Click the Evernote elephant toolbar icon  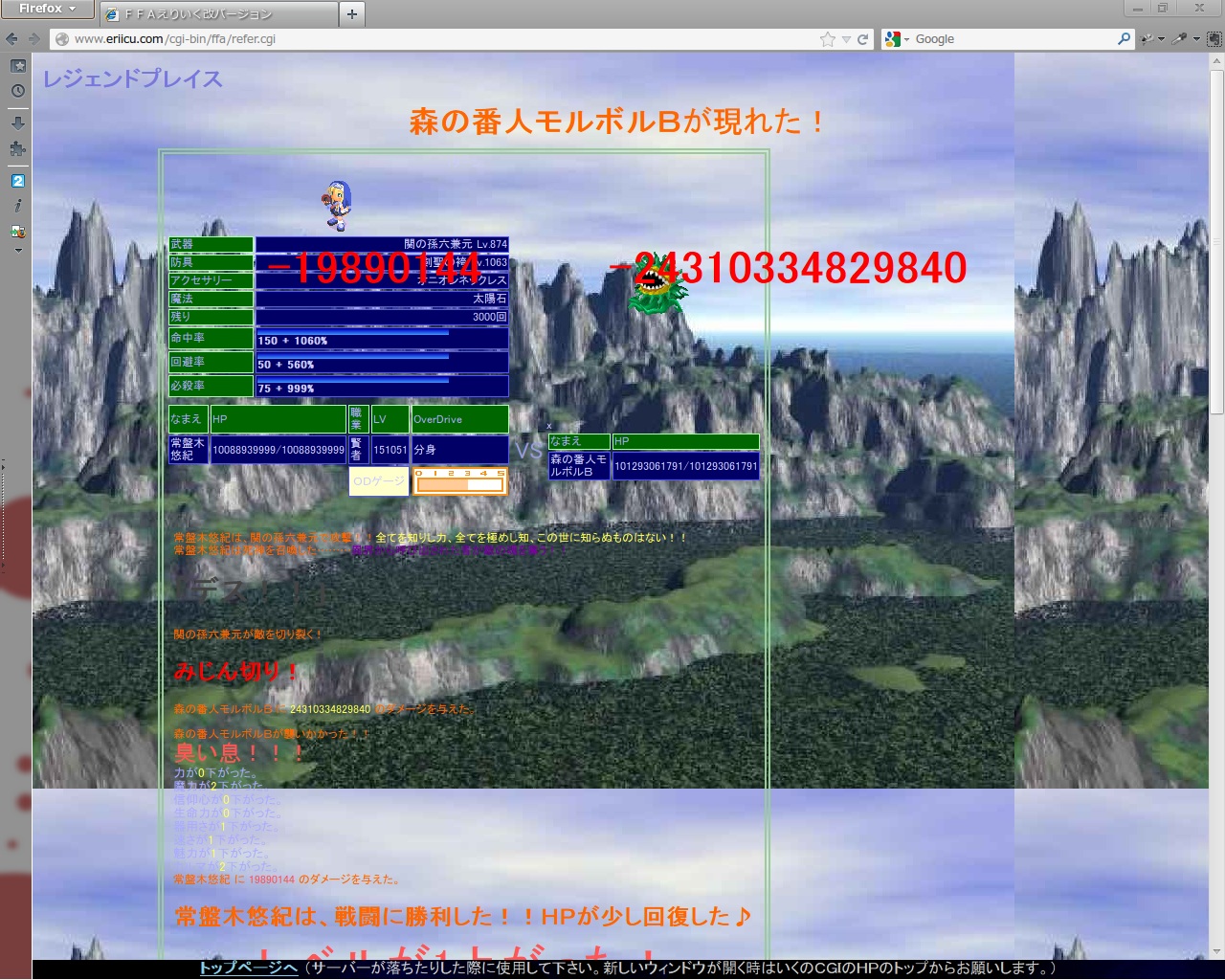pyautogui.click(x=1214, y=39)
